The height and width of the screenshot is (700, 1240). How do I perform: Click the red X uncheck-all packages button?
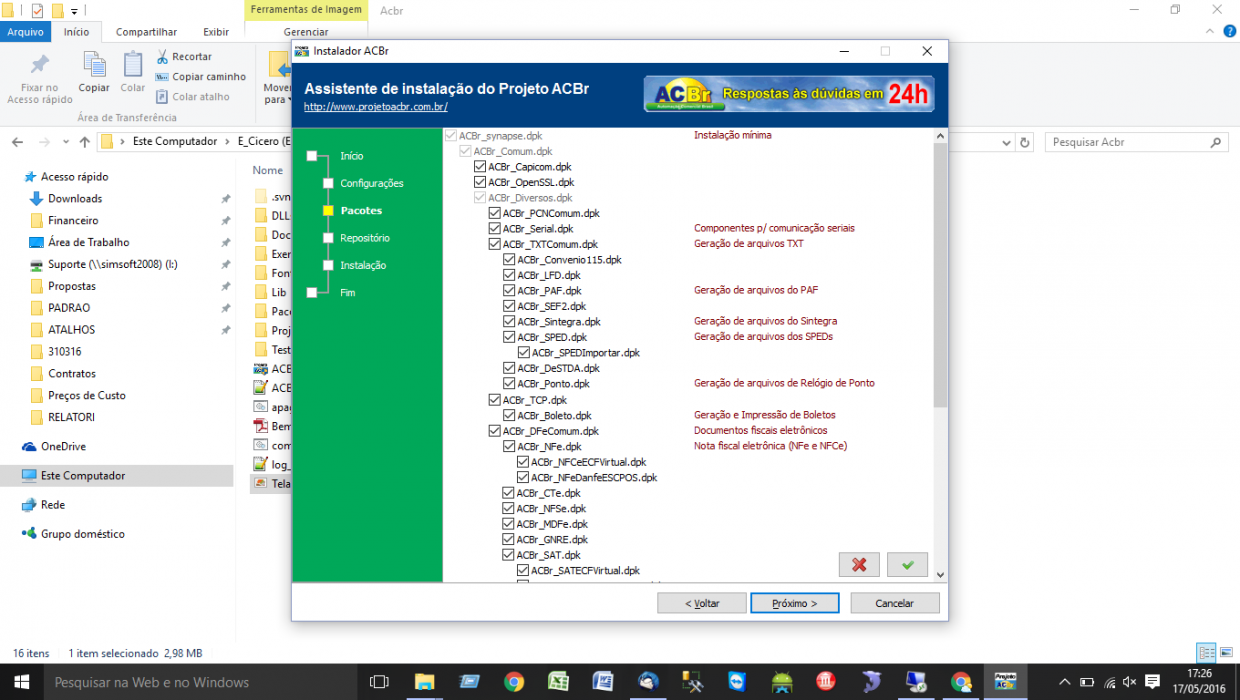859,565
